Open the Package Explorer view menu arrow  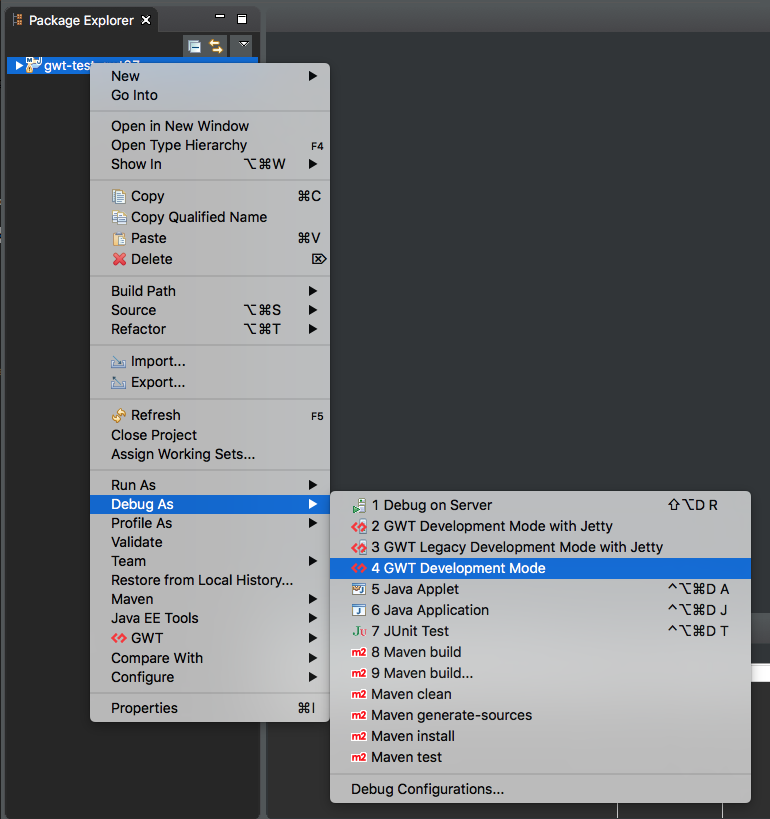click(x=243, y=44)
